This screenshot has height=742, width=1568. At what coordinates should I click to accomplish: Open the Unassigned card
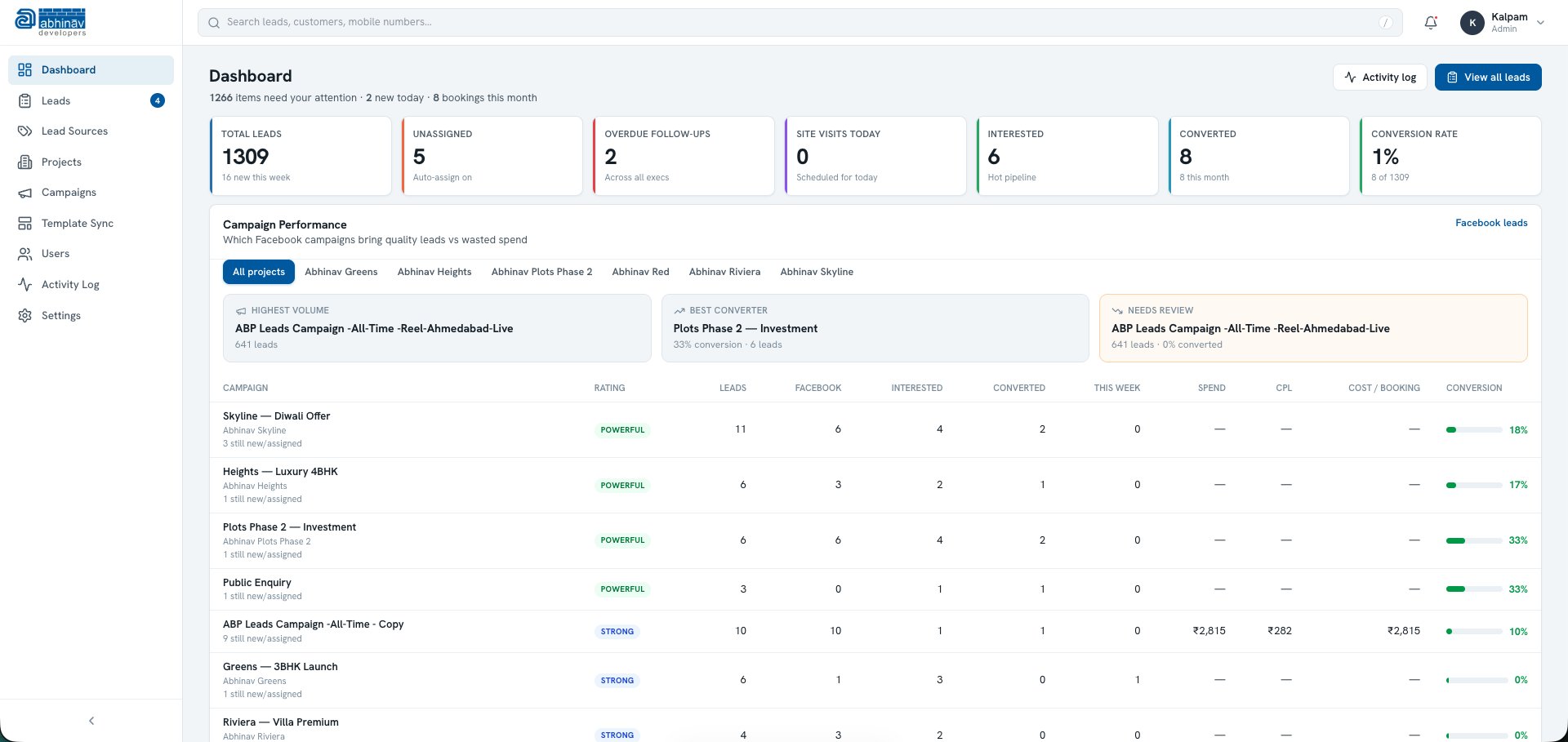[492, 156]
